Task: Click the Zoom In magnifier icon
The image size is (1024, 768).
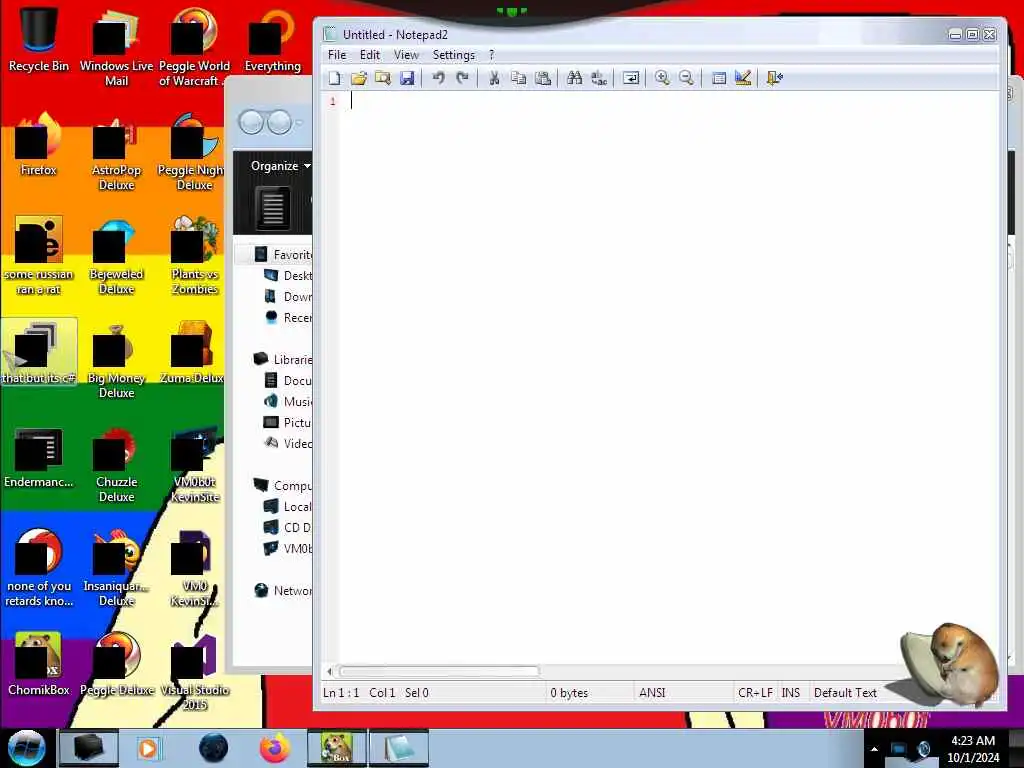Action: tap(662, 78)
